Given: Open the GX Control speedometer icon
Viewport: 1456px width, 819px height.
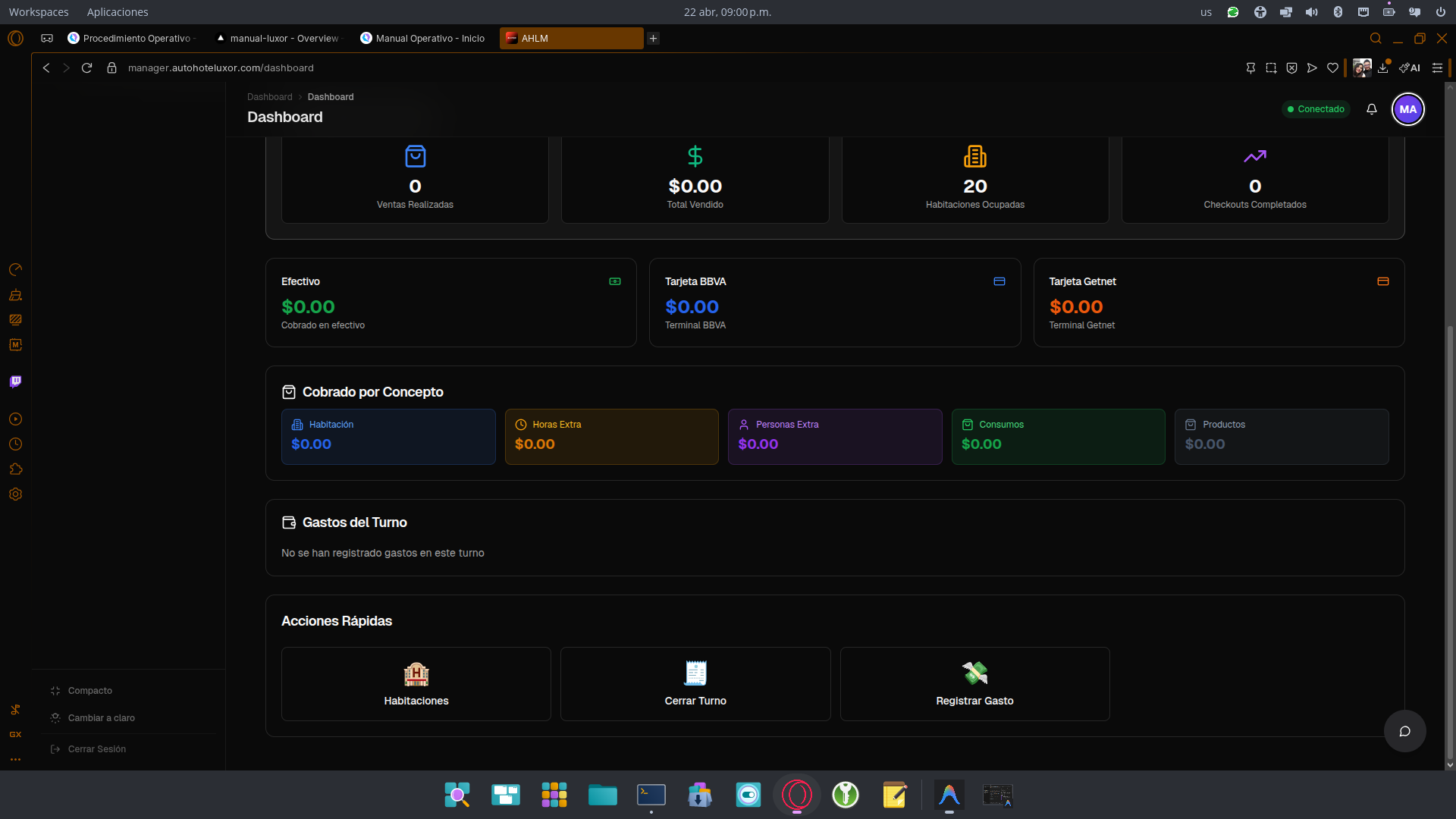Looking at the screenshot, I should click(x=15, y=270).
